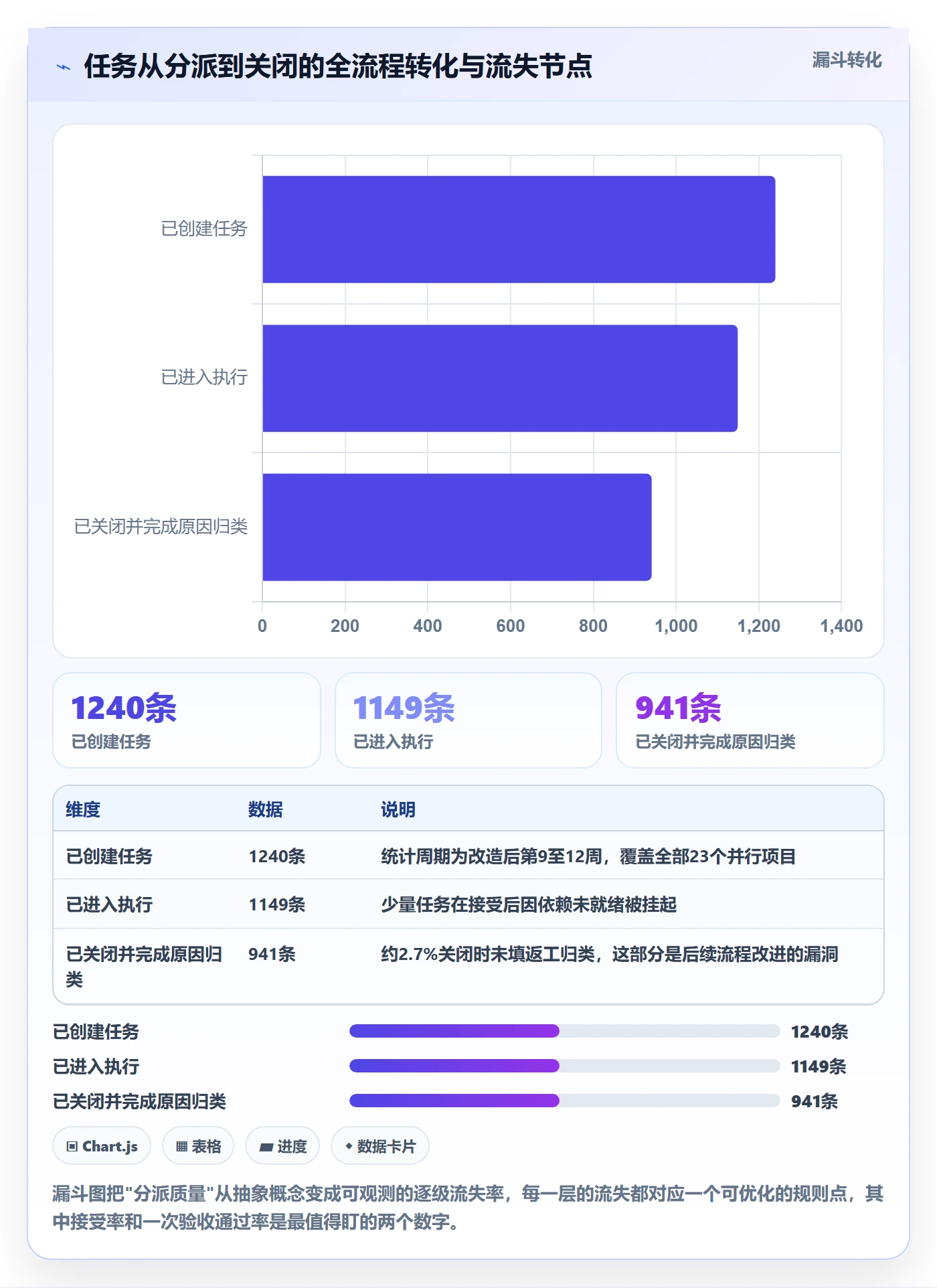Select the 已关闭并完成原因归类 cell in the table
The height and width of the screenshot is (1288, 937).
tap(144, 967)
